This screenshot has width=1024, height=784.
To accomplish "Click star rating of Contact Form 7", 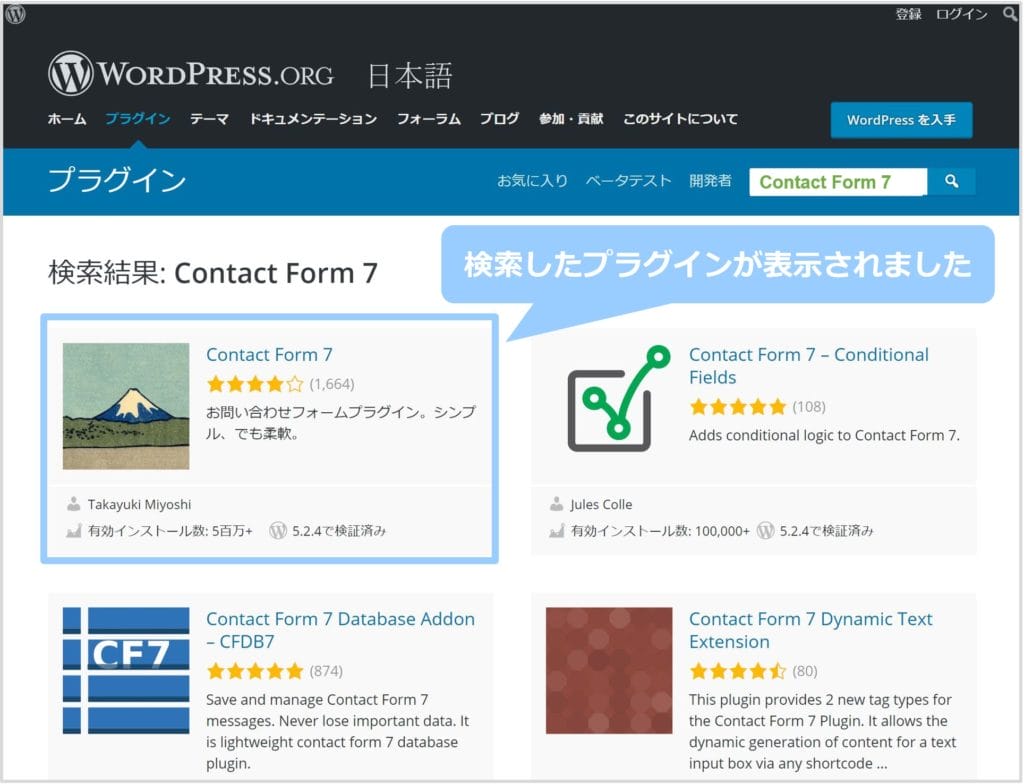I will pos(254,384).
